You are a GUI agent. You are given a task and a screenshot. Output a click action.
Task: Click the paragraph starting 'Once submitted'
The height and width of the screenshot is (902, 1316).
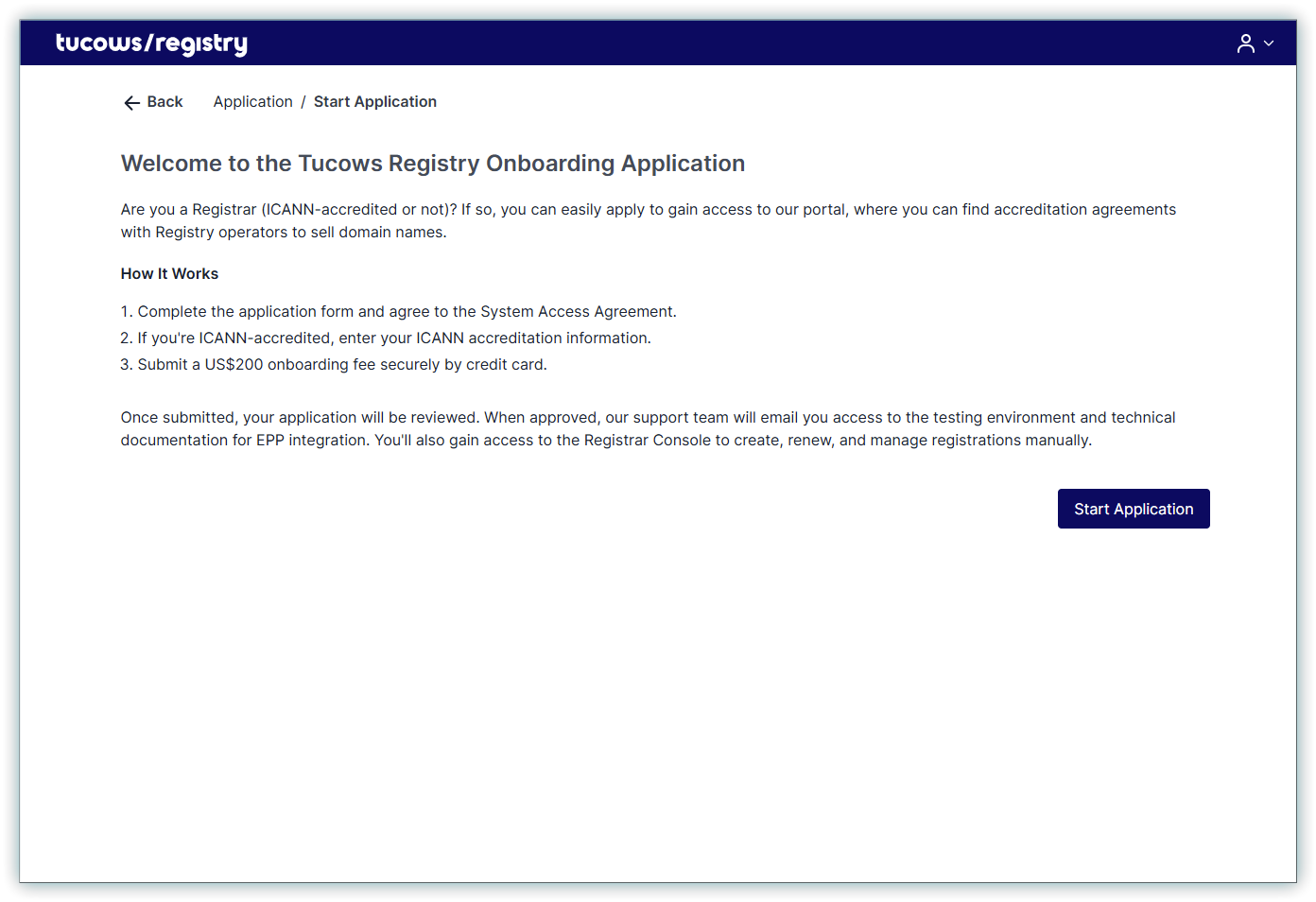[x=649, y=429]
